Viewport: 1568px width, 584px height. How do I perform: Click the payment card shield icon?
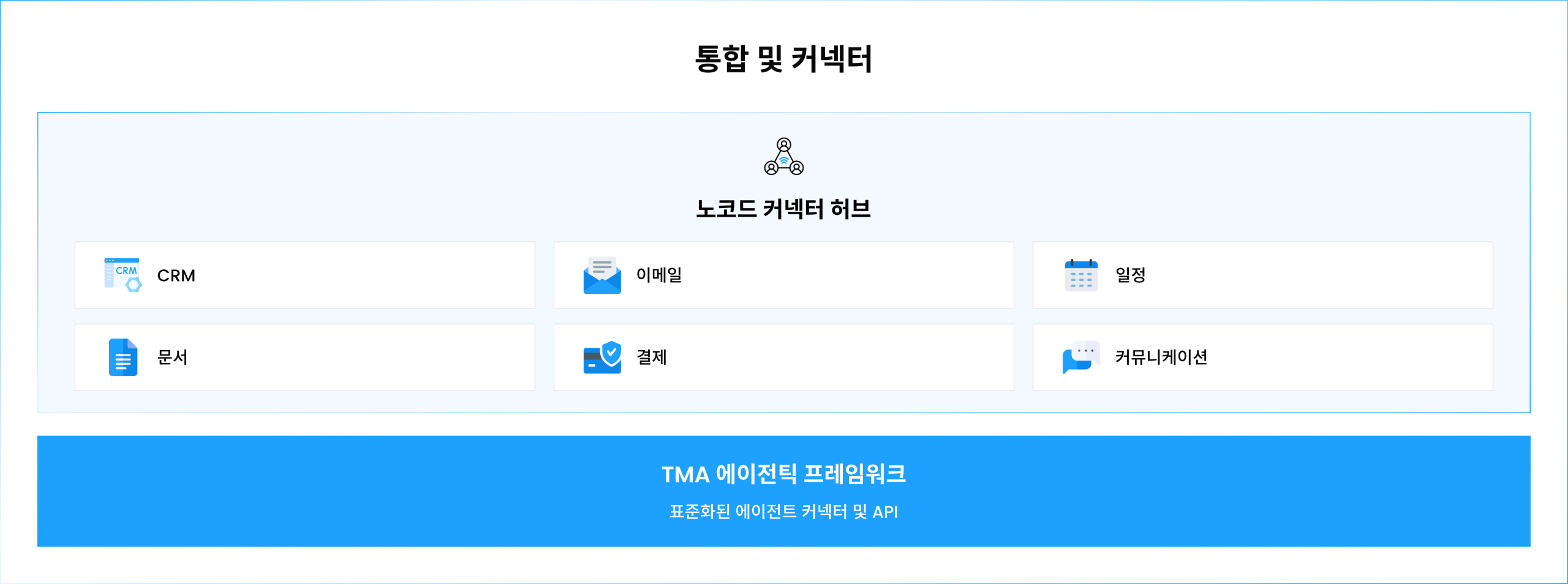[601, 357]
